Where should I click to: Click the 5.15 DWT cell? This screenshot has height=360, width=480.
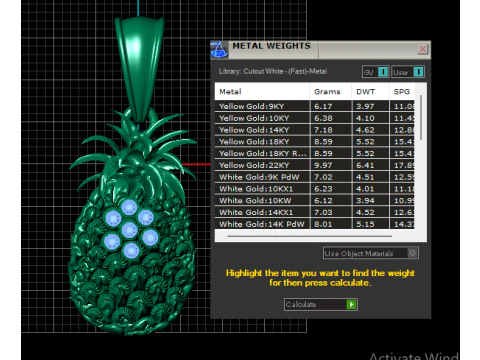(370, 224)
